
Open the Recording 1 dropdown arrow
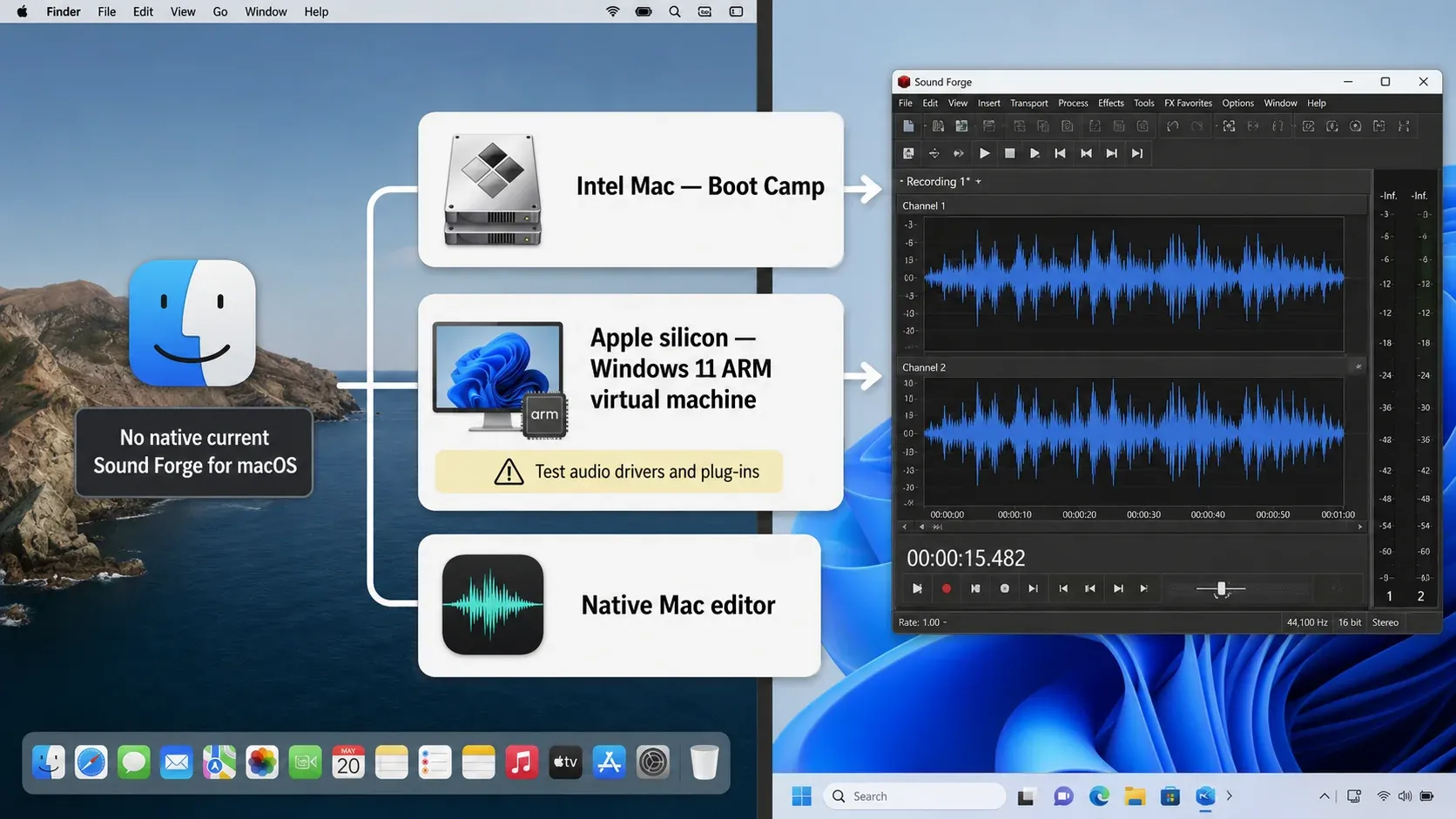pyautogui.click(x=979, y=182)
